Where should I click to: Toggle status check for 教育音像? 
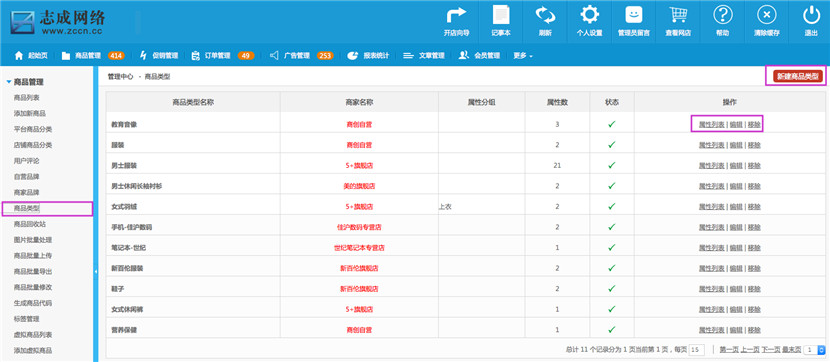point(612,124)
